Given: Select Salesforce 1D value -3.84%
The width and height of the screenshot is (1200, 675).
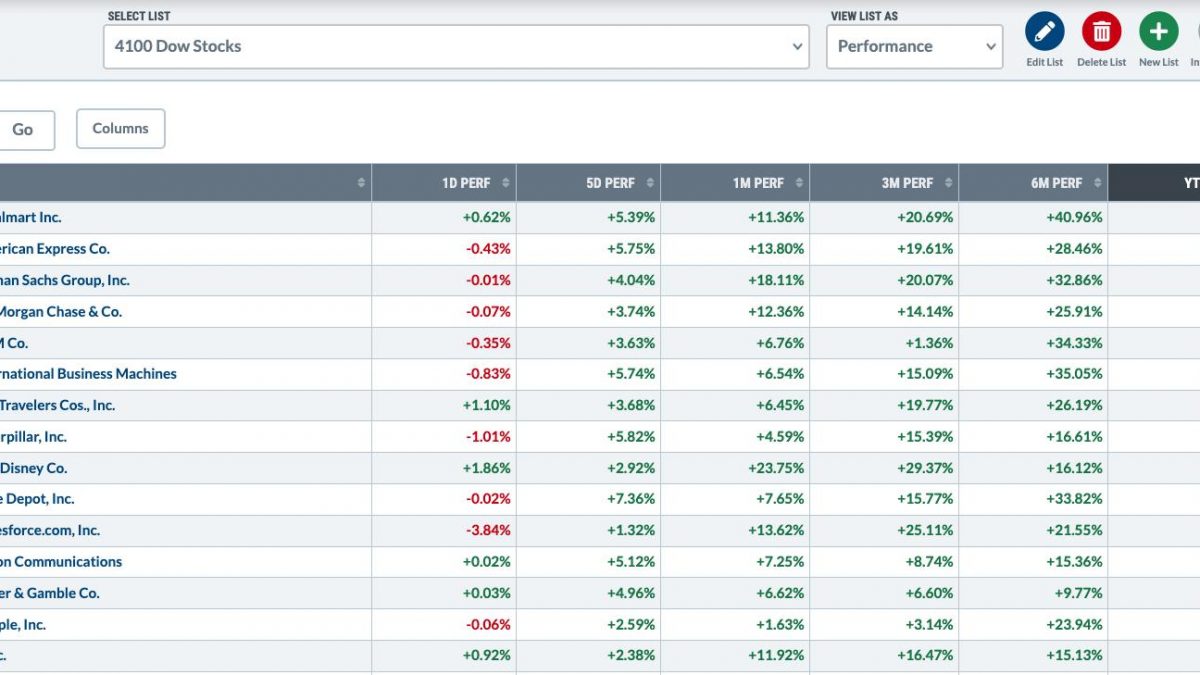Looking at the screenshot, I should (489, 530).
